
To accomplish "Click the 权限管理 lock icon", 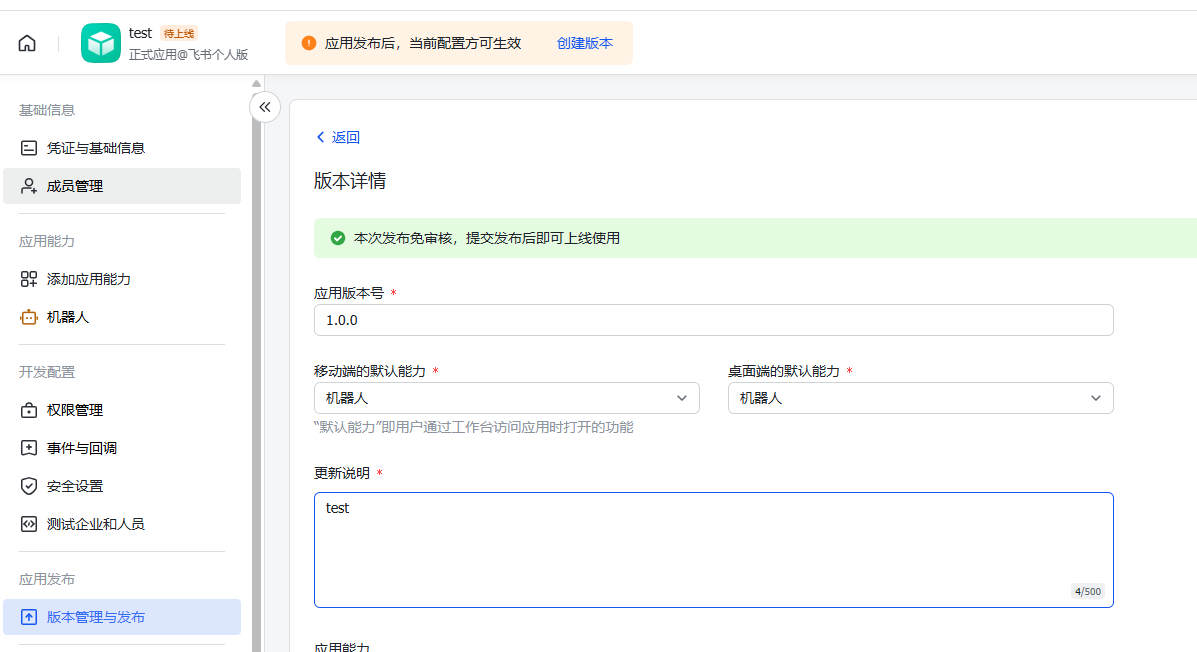I will (29, 410).
